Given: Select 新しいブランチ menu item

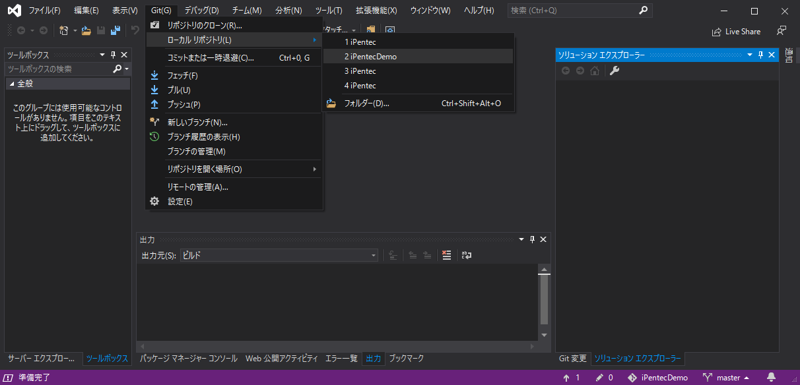Looking at the screenshot, I should 234,122.
